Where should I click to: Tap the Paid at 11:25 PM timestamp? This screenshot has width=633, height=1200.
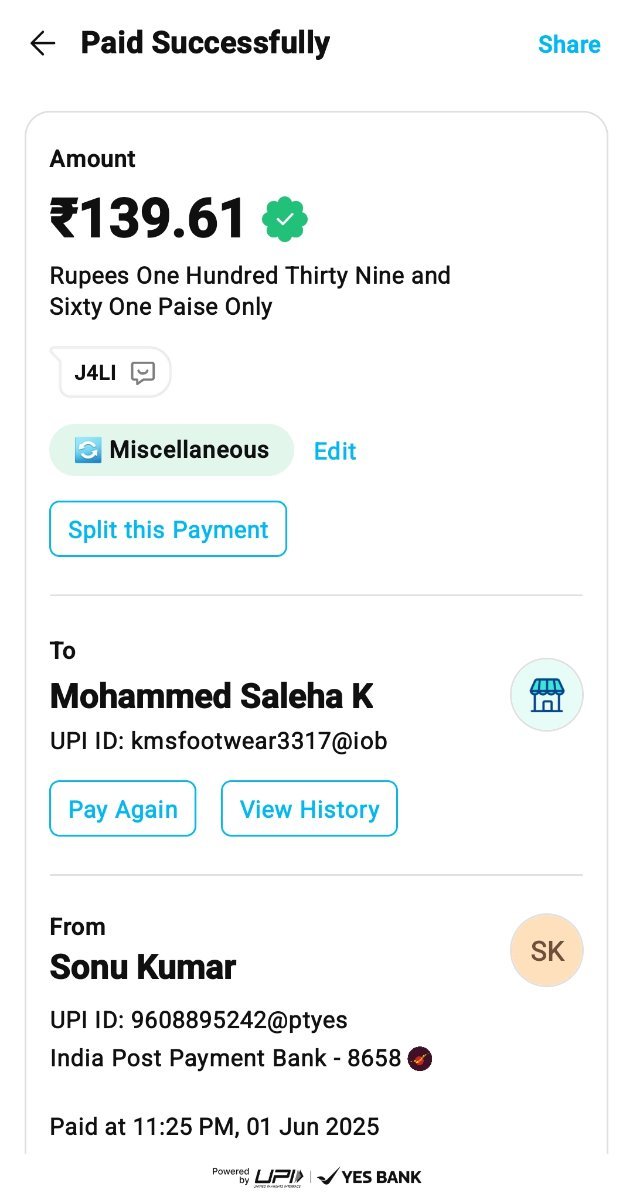click(x=214, y=1127)
